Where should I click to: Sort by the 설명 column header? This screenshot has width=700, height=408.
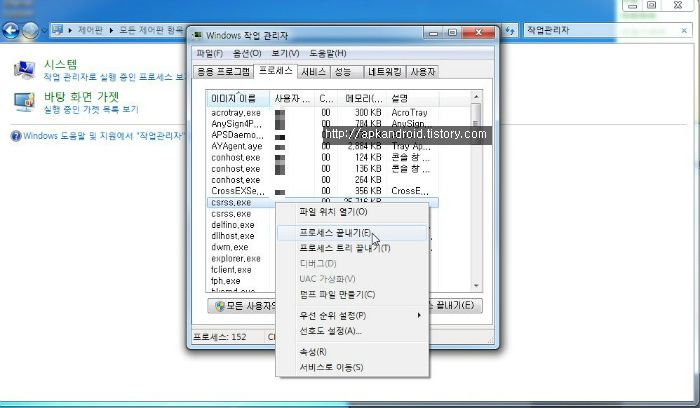tap(413, 98)
